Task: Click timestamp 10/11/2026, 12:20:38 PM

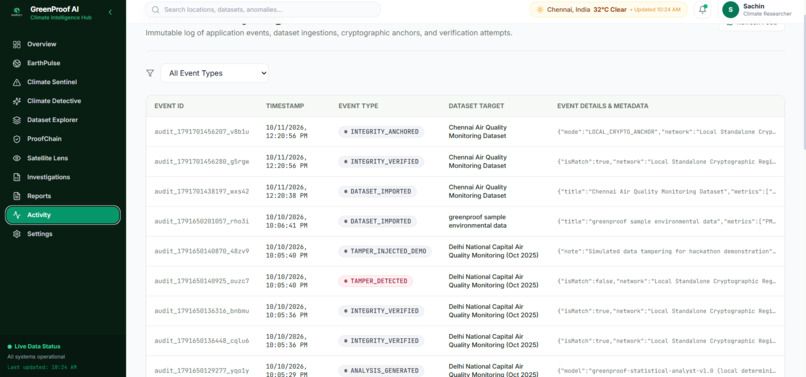Action: coord(286,192)
